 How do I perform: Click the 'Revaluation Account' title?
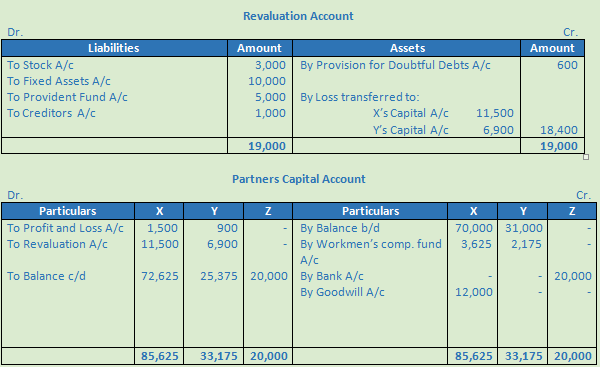point(298,16)
